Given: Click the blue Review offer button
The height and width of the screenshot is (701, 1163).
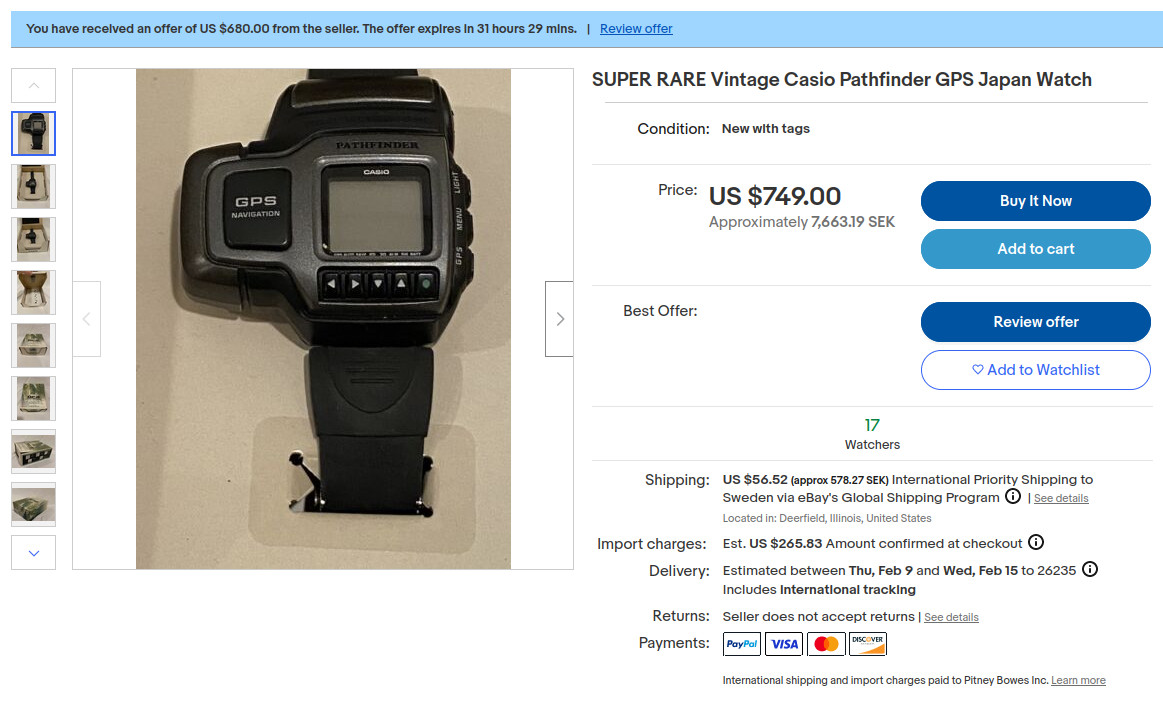Looking at the screenshot, I should click(x=1035, y=322).
